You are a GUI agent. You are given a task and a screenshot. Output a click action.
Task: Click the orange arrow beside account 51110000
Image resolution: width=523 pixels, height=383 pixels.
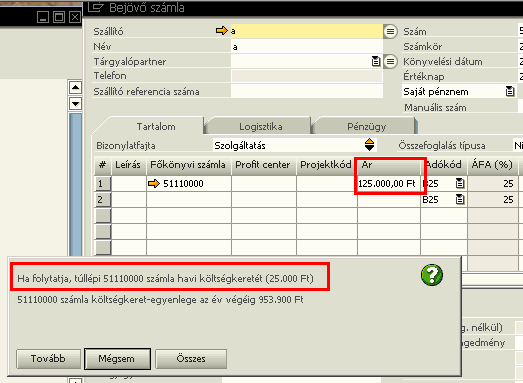pos(154,183)
